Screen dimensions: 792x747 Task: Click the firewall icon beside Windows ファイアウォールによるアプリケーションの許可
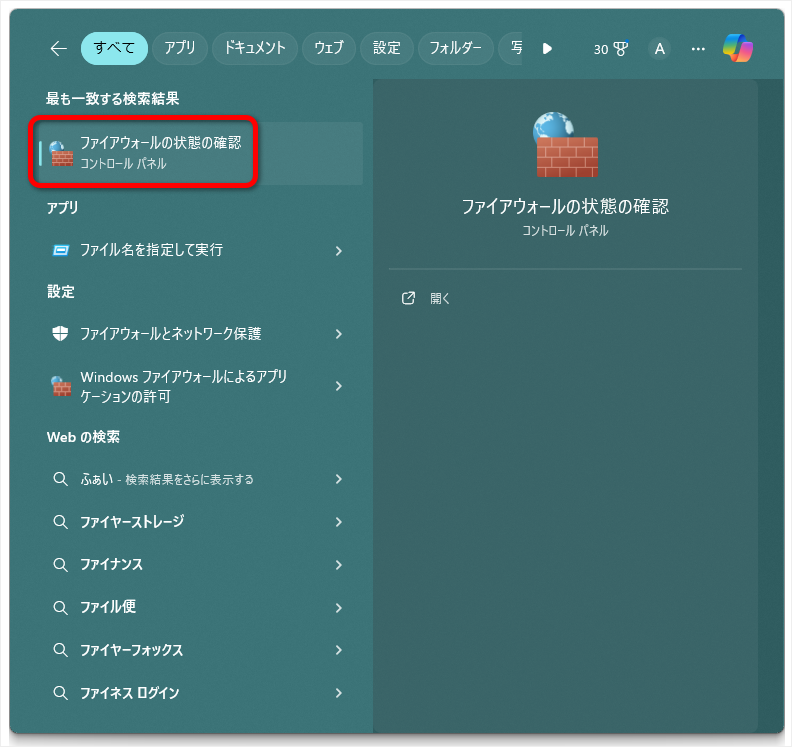61,386
